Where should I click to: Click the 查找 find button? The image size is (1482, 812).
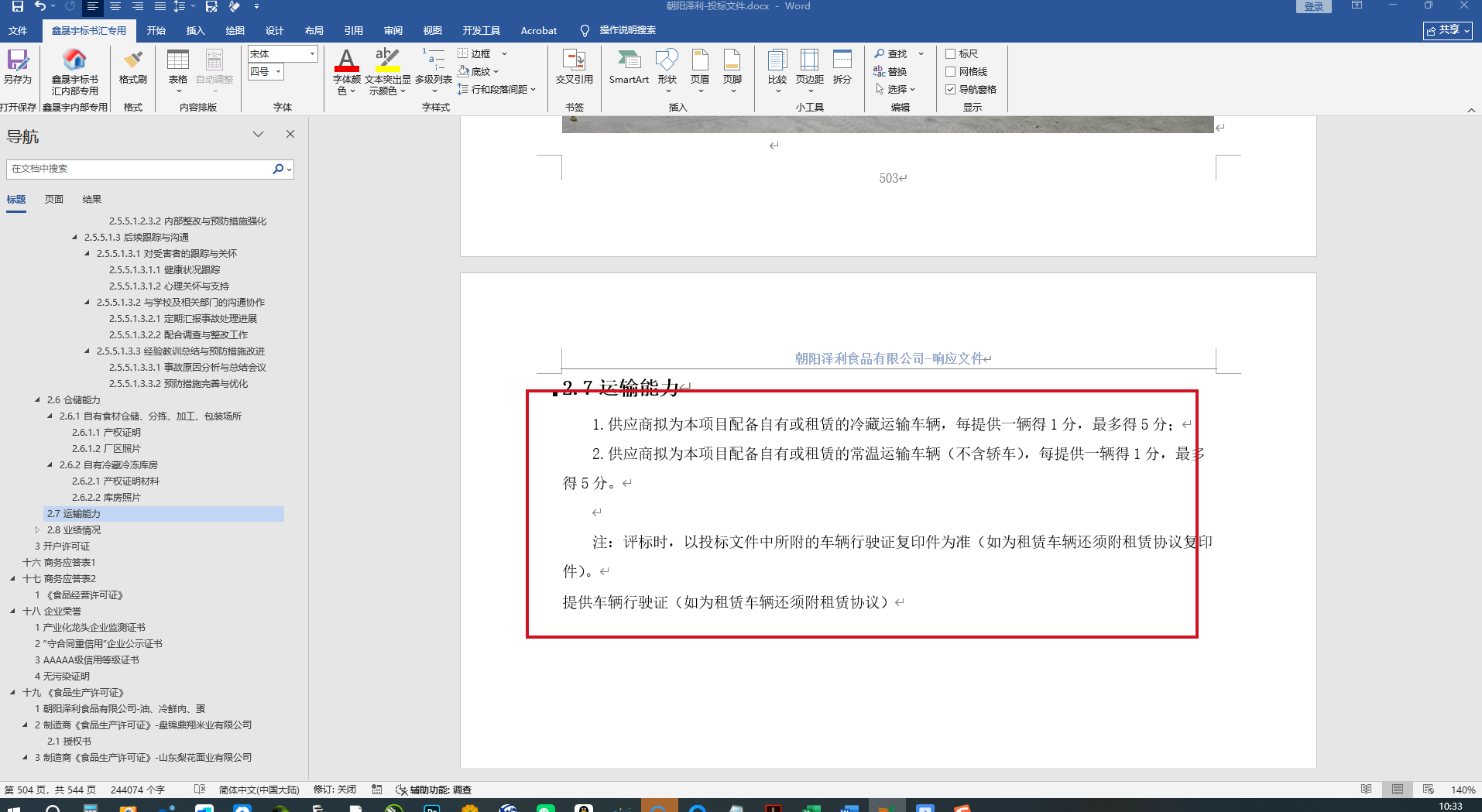coord(890,53)
